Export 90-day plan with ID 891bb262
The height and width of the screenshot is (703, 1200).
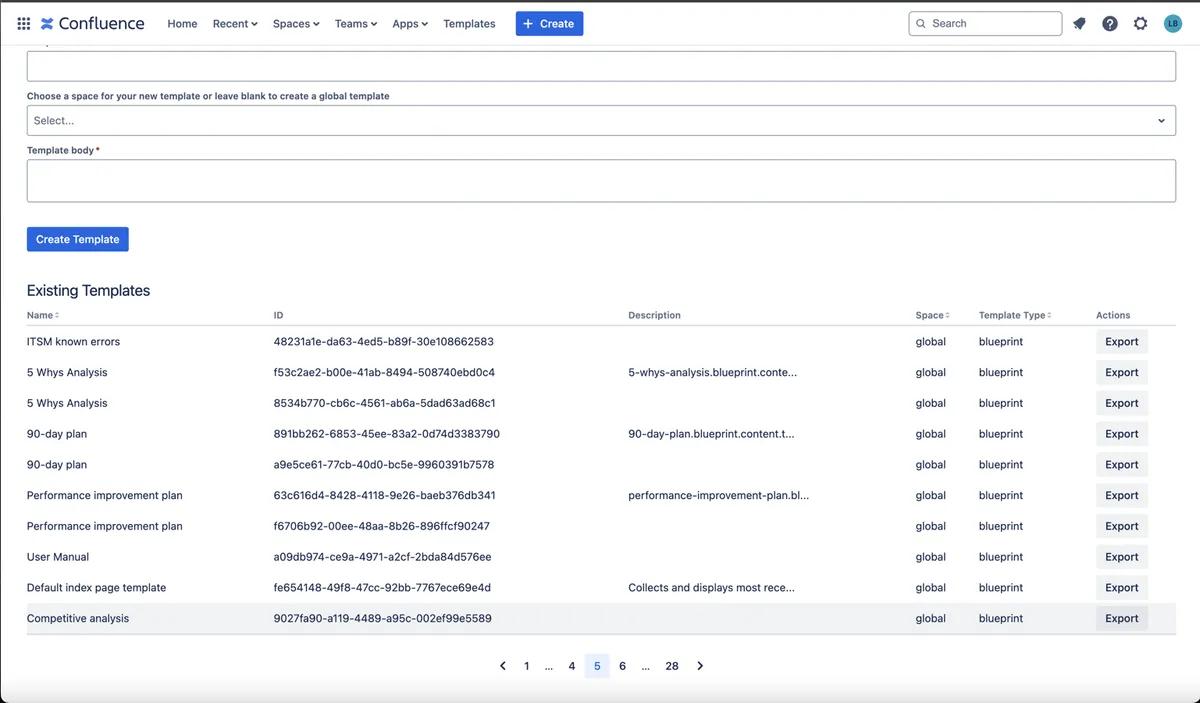(x=1122, y=434)
